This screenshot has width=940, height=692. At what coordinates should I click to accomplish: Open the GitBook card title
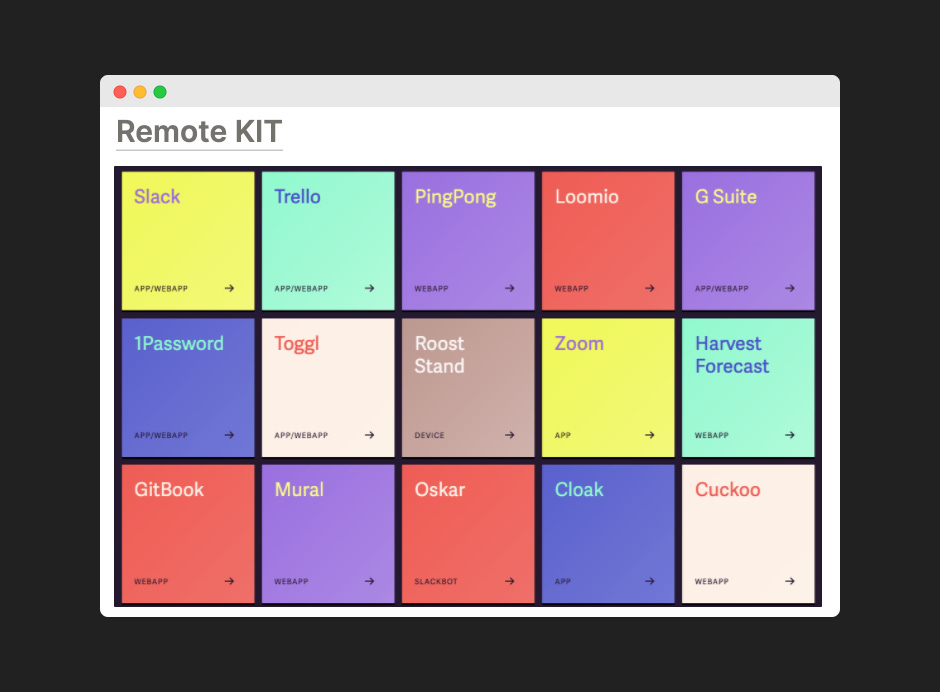(x=169, y=490)
